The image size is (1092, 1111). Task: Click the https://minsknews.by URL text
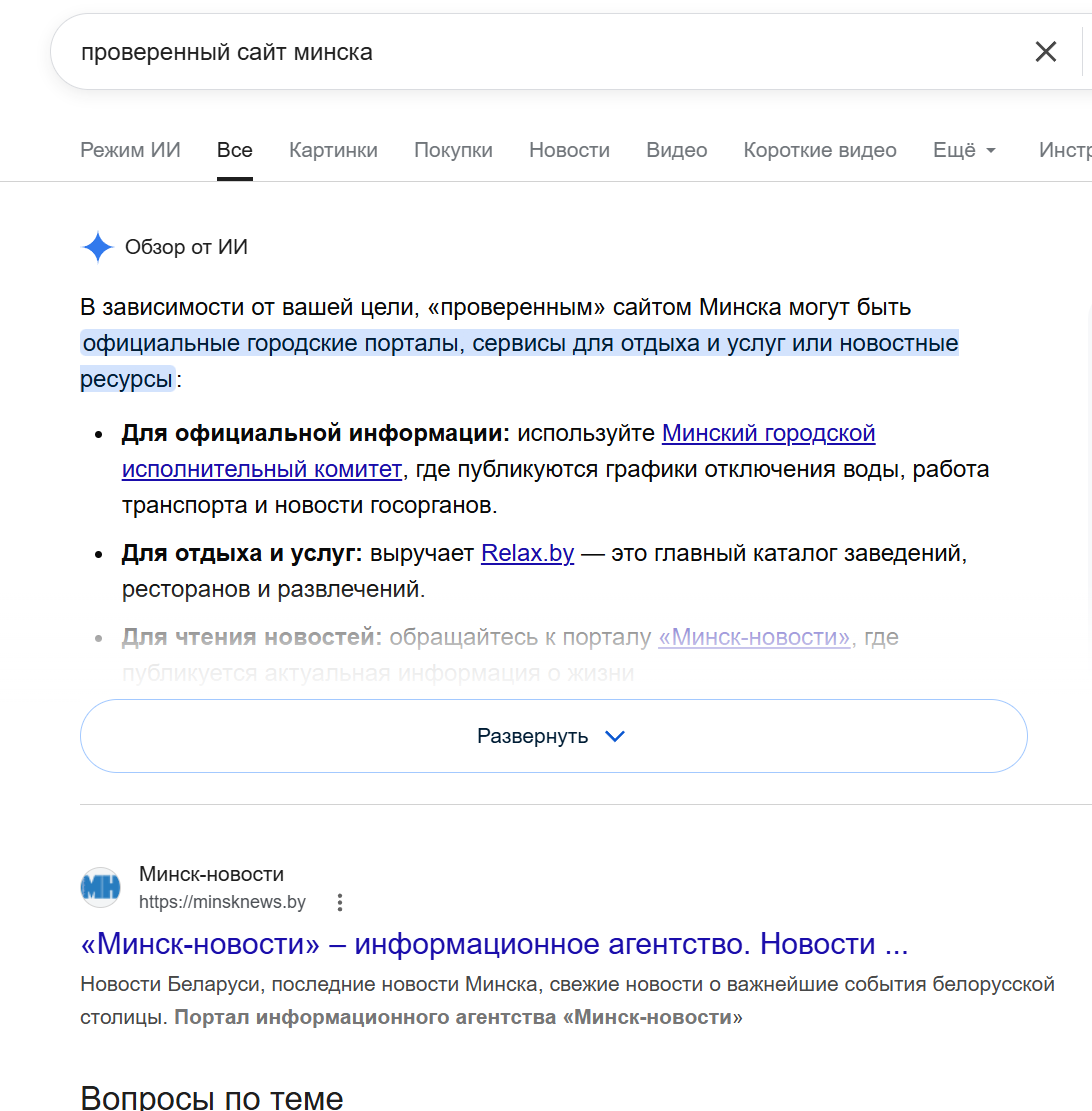[x=223, y=902]
